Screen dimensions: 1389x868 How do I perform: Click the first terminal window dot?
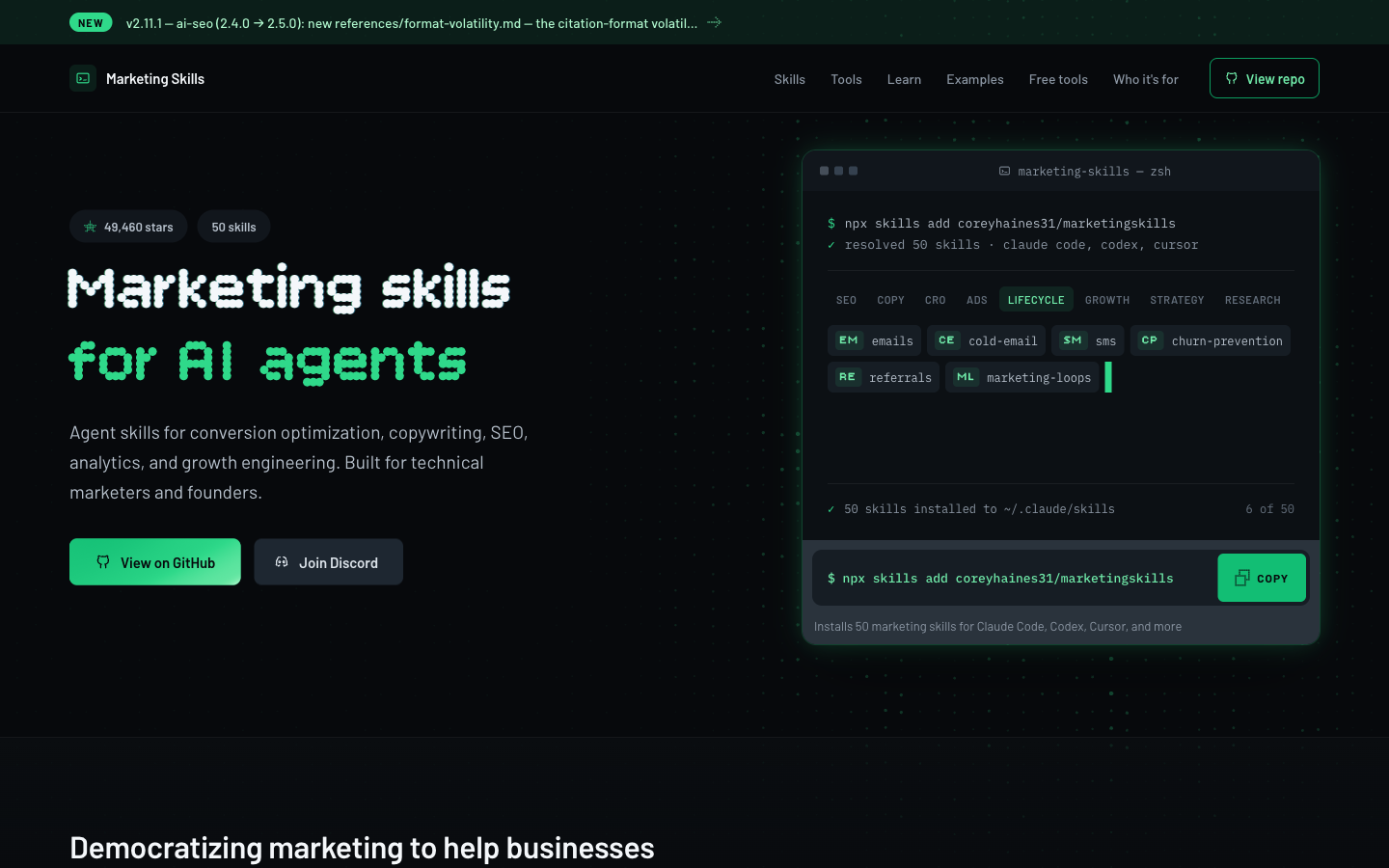tap(824, 171)
